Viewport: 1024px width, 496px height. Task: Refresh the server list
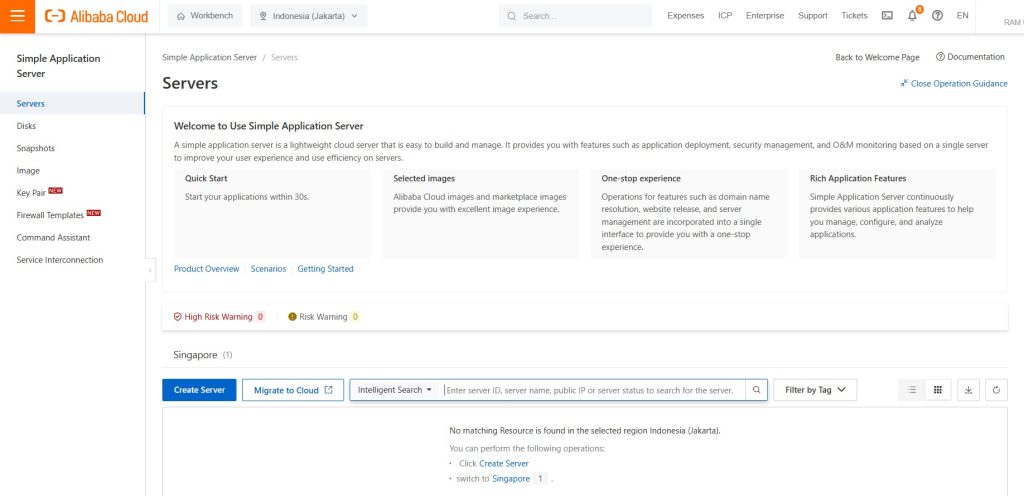click(x=997, y=390)
